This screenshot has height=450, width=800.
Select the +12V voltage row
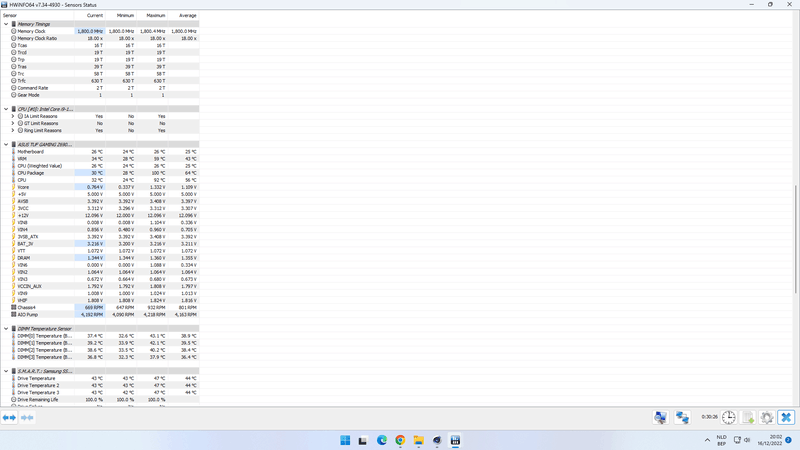(100, 215)
